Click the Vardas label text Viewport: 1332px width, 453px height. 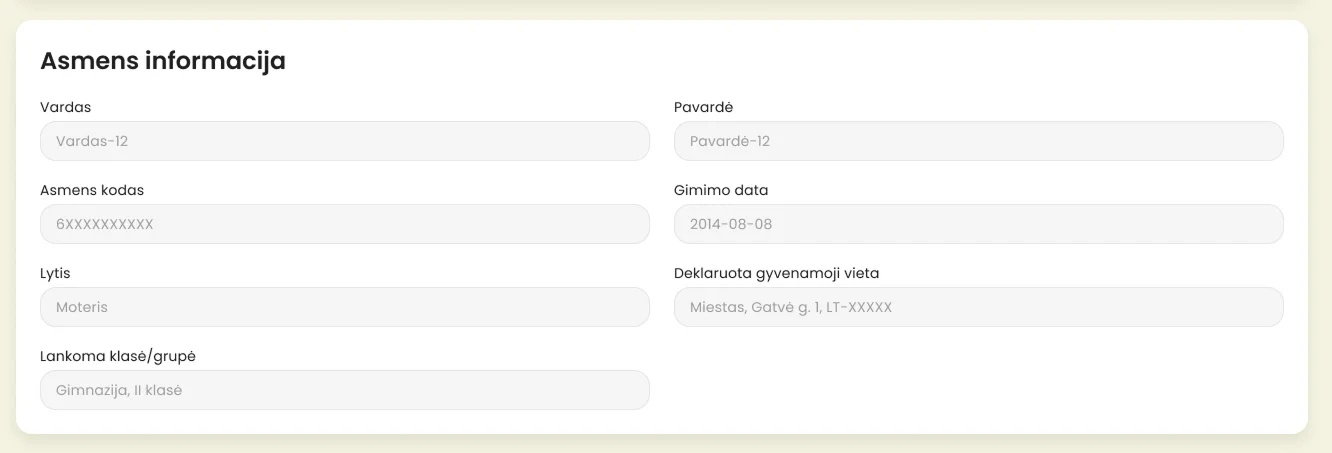(66, 107)
